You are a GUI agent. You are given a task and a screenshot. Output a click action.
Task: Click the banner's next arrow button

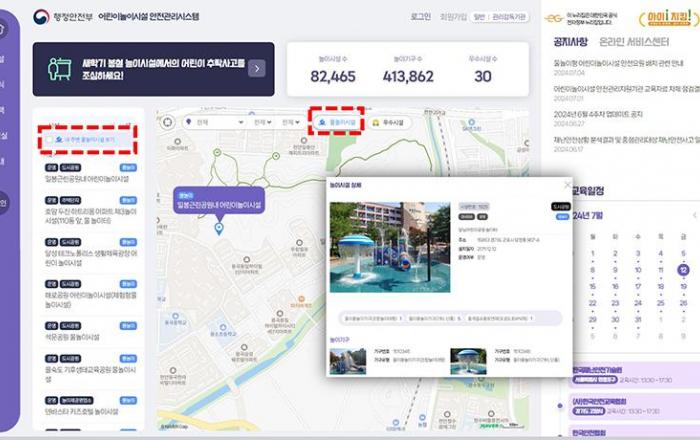257,68
